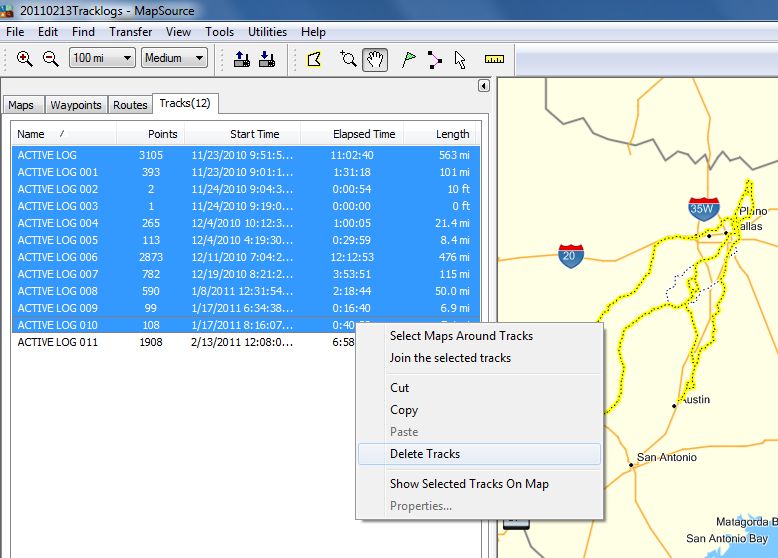778x558 pixels.
Task: Sort by the Points column header
Action: click(151, 134)
